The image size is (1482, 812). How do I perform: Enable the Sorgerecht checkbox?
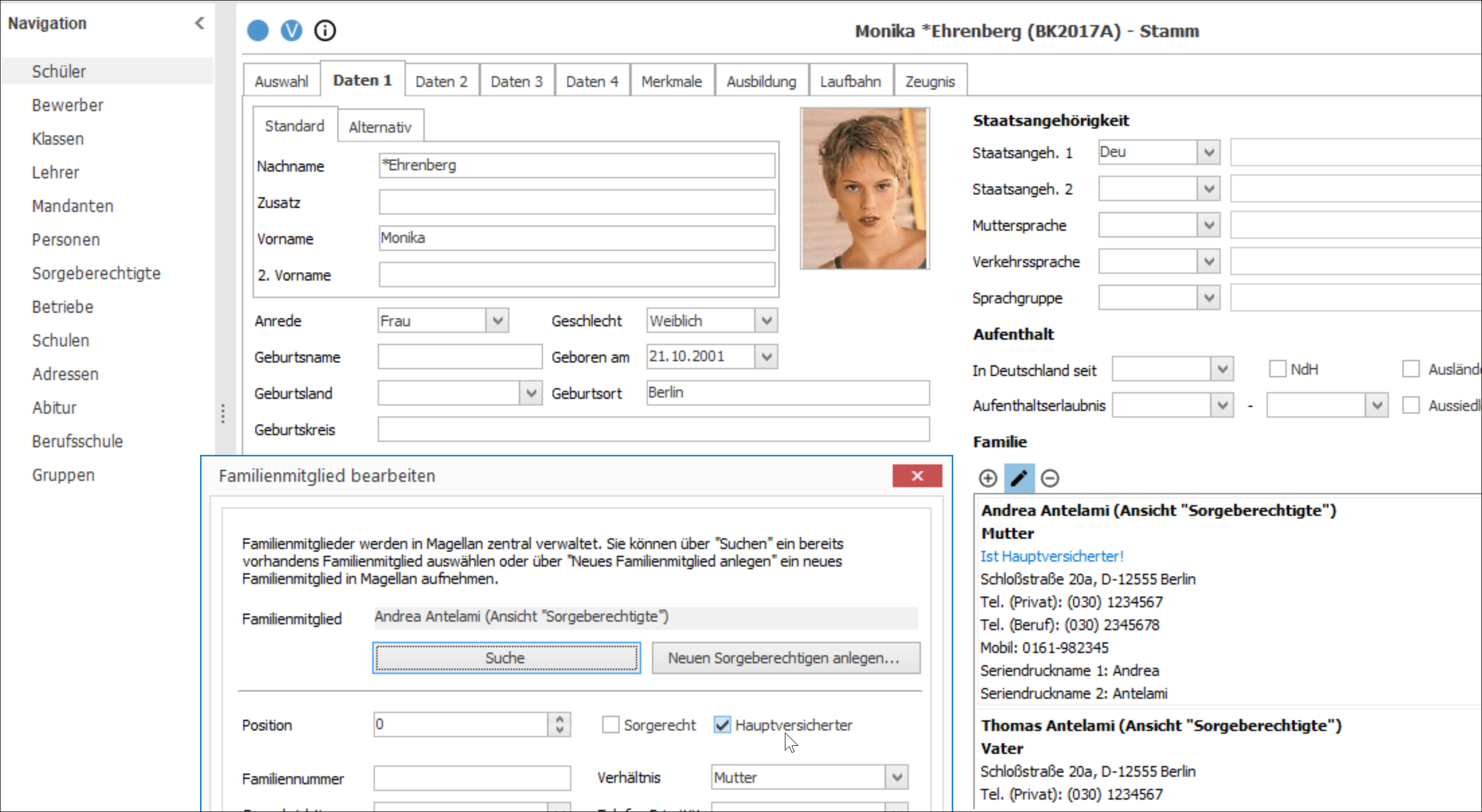611,724
